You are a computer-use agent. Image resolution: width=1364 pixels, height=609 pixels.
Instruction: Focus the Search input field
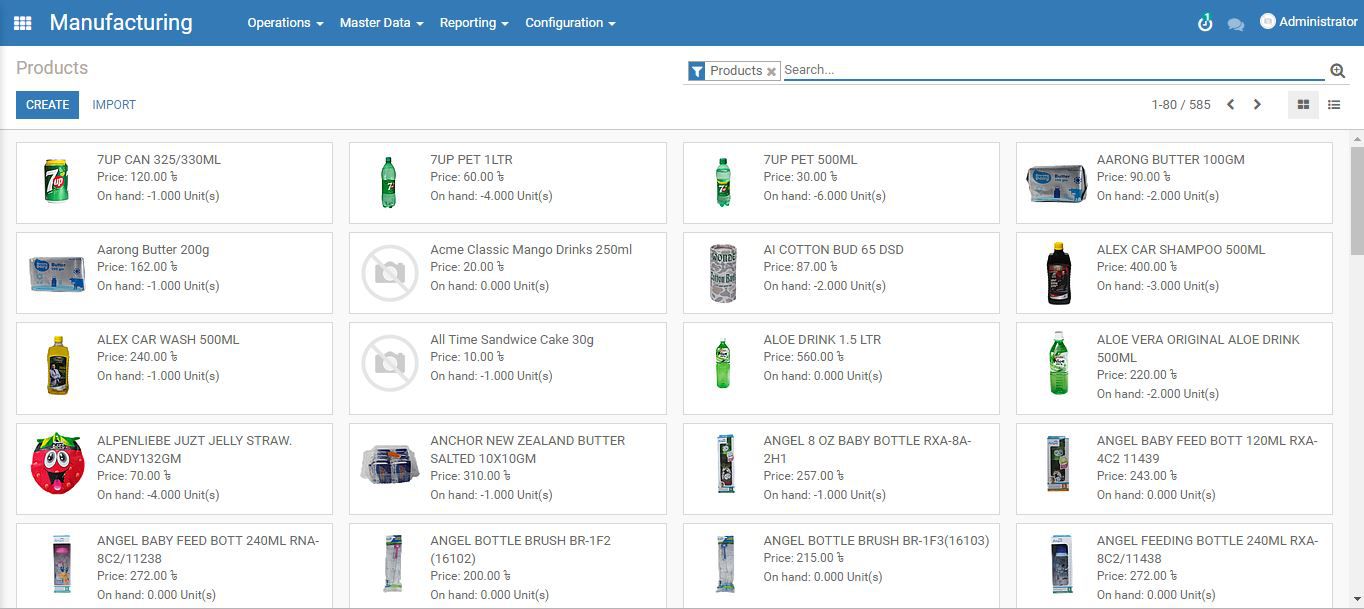click(1054, 70)
